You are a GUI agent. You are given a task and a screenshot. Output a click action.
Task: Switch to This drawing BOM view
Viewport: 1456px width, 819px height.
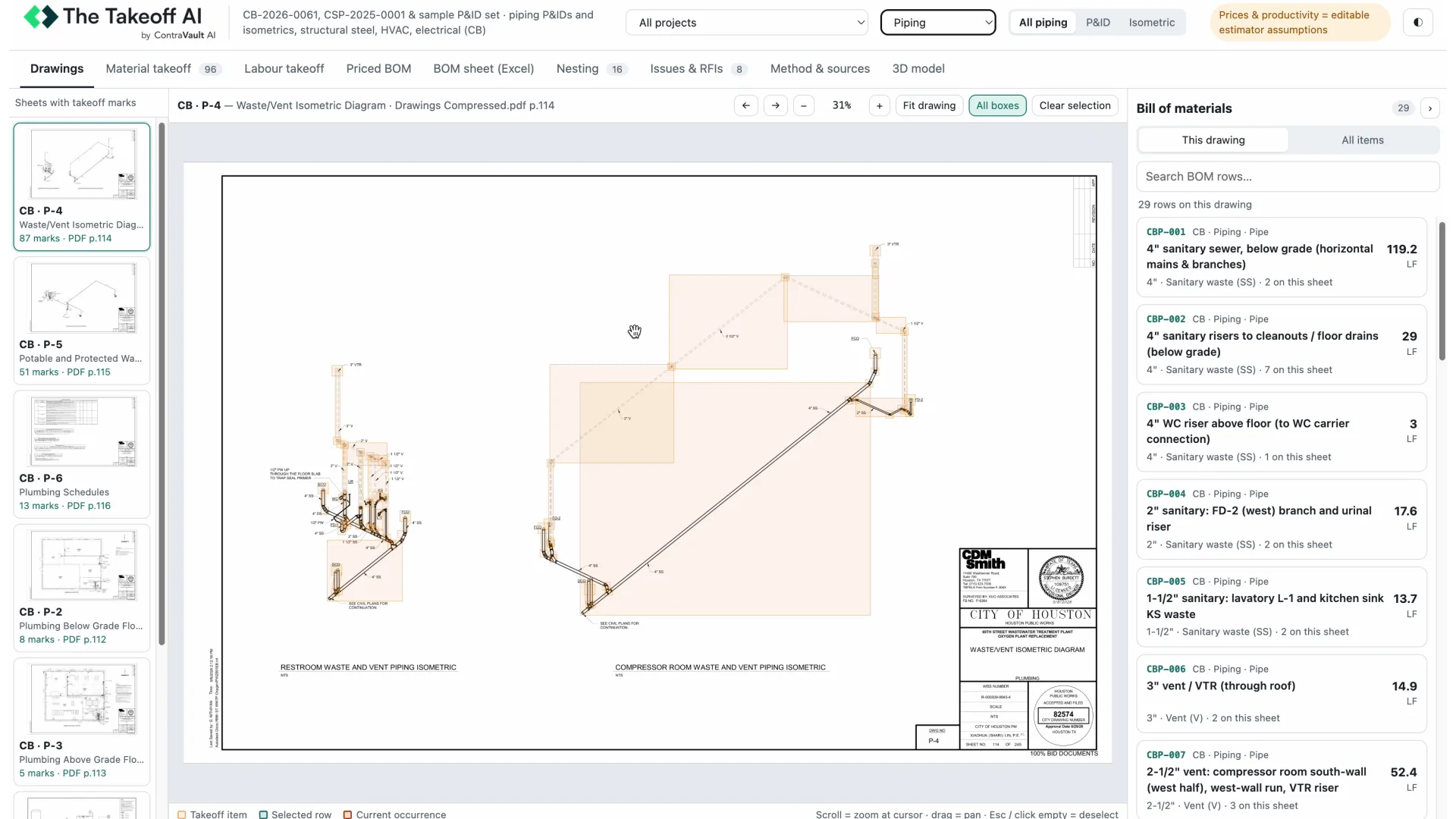(1213, 140)
